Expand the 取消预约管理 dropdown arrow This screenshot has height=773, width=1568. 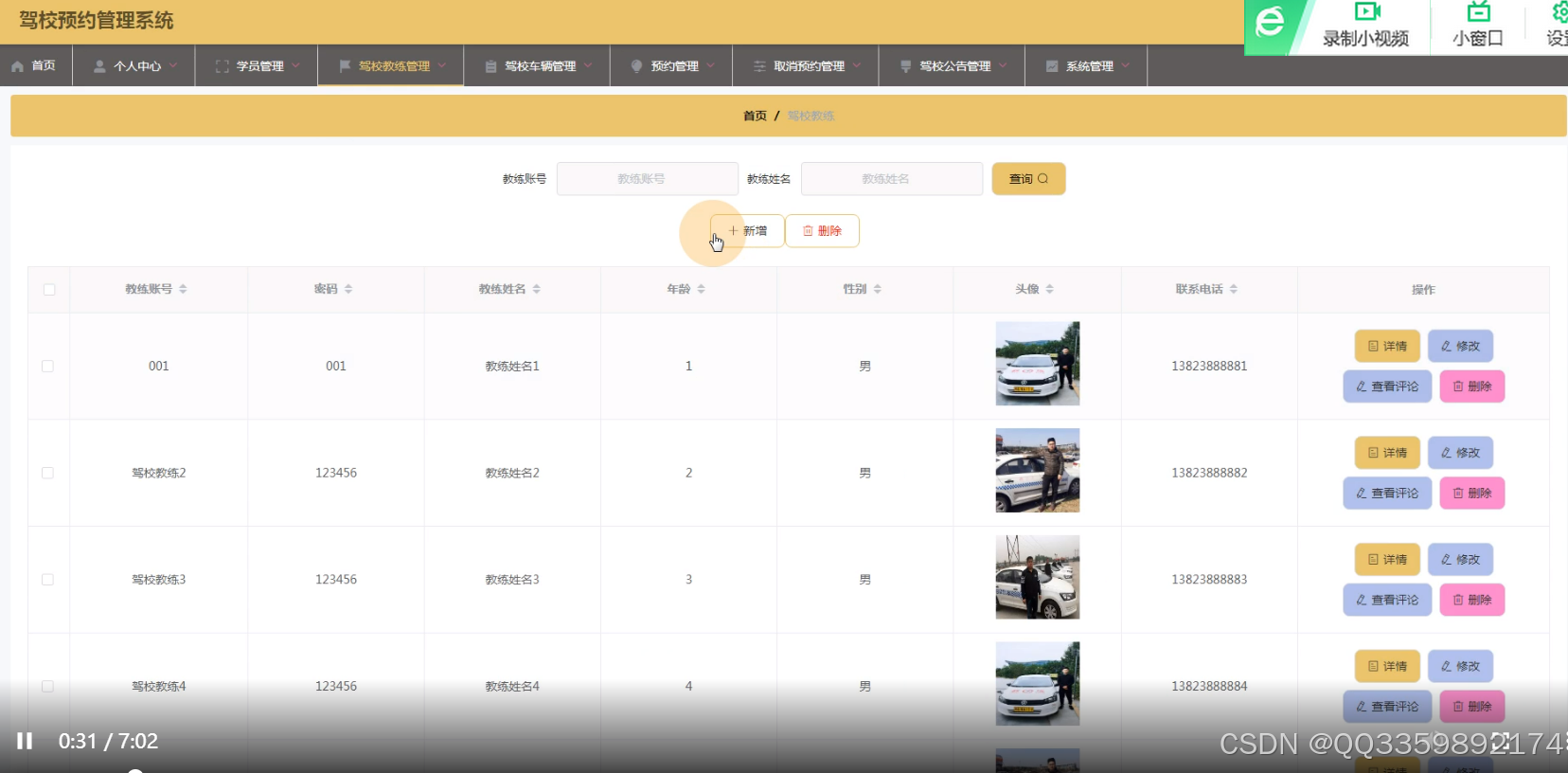coord(856,65)
